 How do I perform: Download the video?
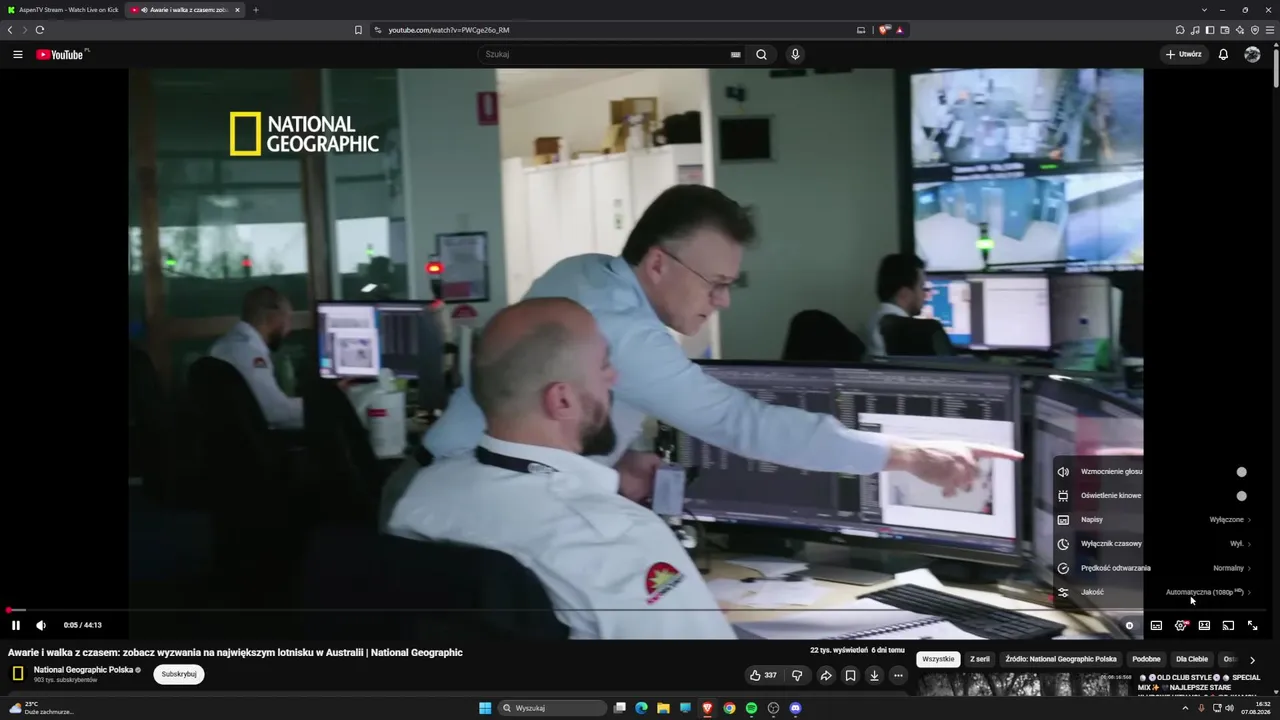(x=874, y=675)
